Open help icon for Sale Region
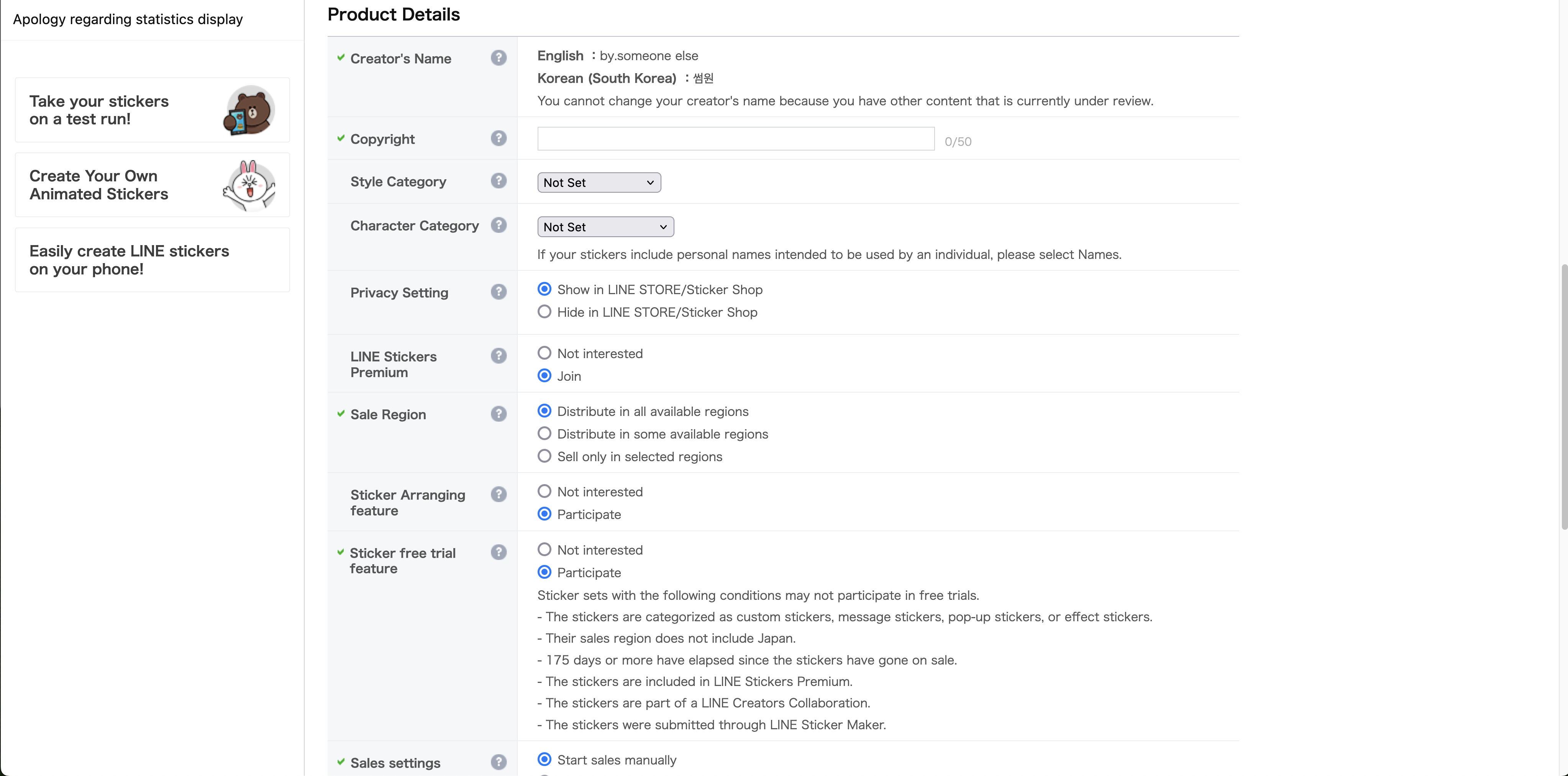Image resolution: width=1568 pixels, height=776 pixels. (x=499, y=414)
